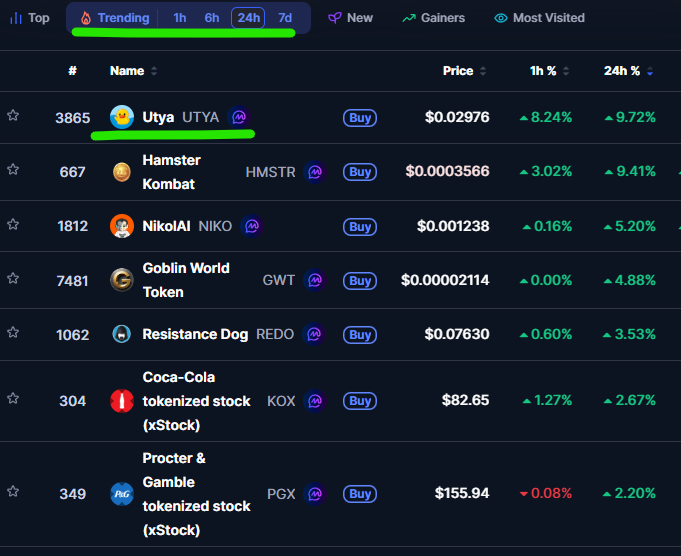Click Buy for NikolAI

pyautogui.click(x=360, y=227)
